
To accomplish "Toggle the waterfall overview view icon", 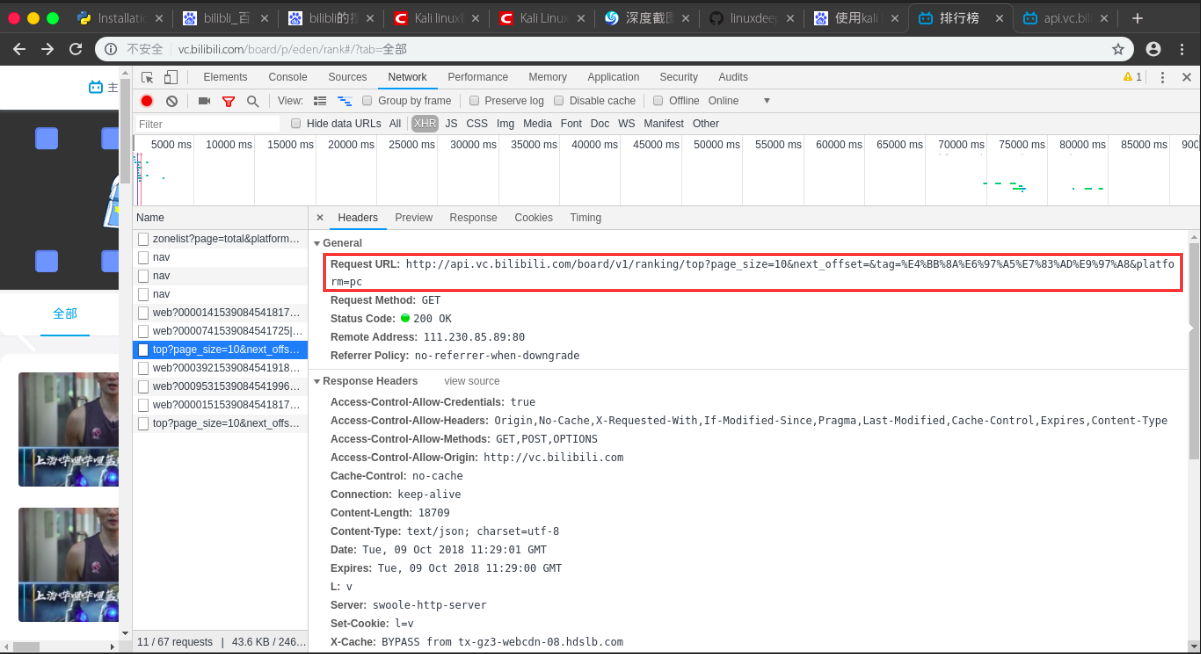I will pyautogui.click(x=345, y=101).
